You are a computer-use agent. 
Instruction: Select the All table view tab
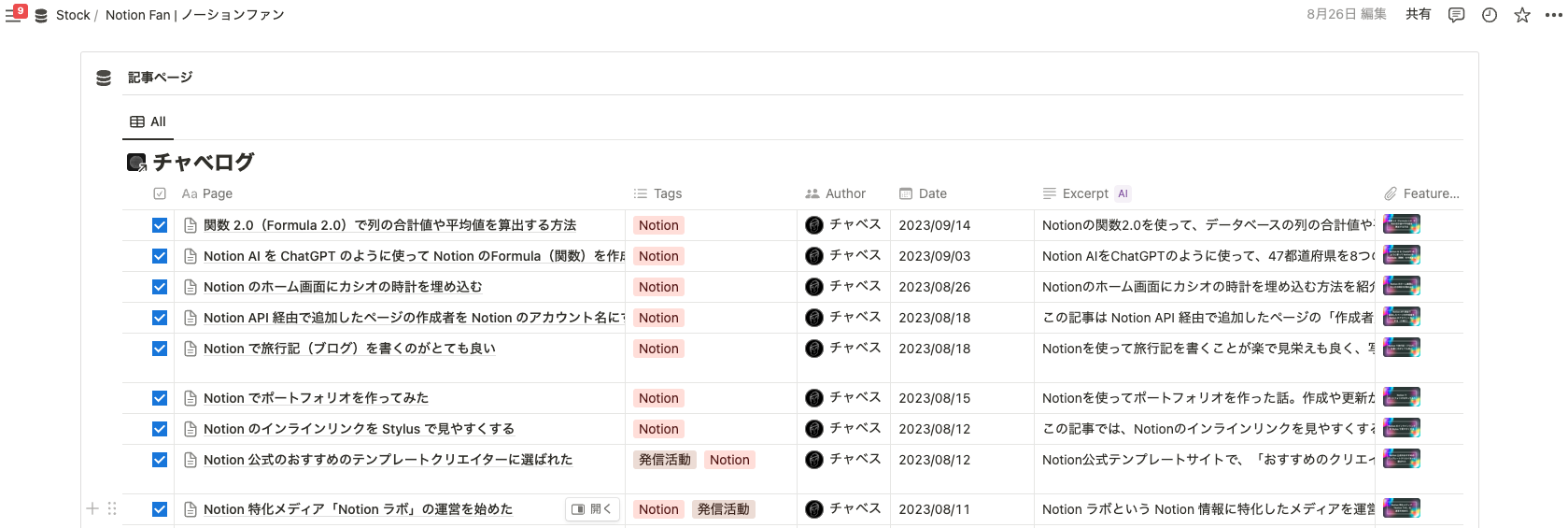click(x=148, y=121)
